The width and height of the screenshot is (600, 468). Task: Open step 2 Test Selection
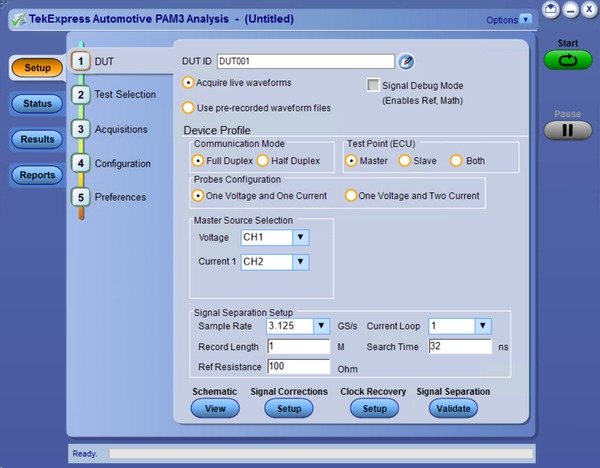125,95
